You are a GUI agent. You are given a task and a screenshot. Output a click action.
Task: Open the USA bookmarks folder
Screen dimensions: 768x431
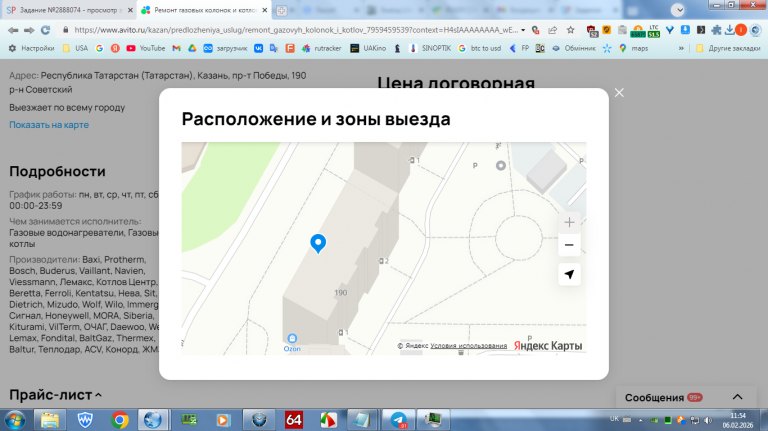75,48
